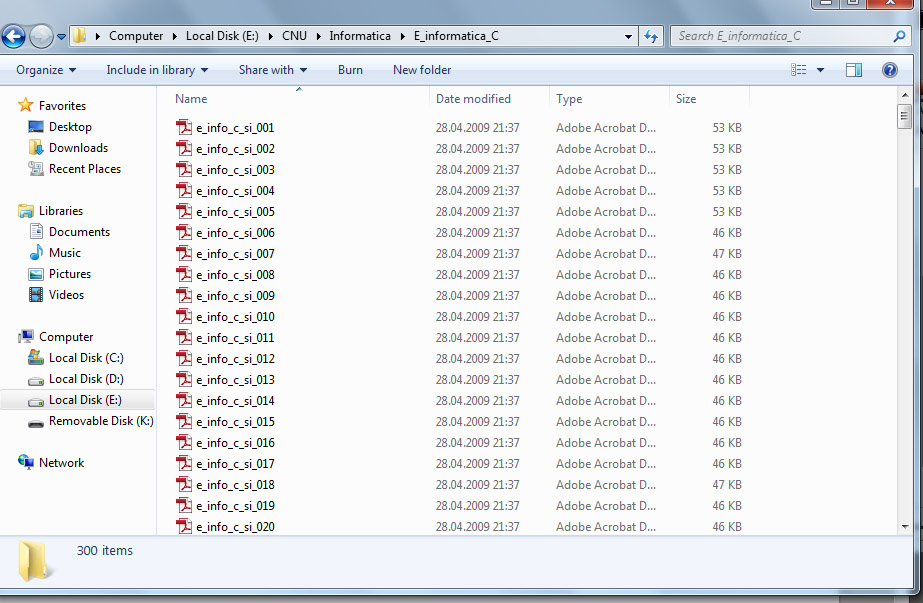
Task: Sort files by Date modified column
Action: 473,99
